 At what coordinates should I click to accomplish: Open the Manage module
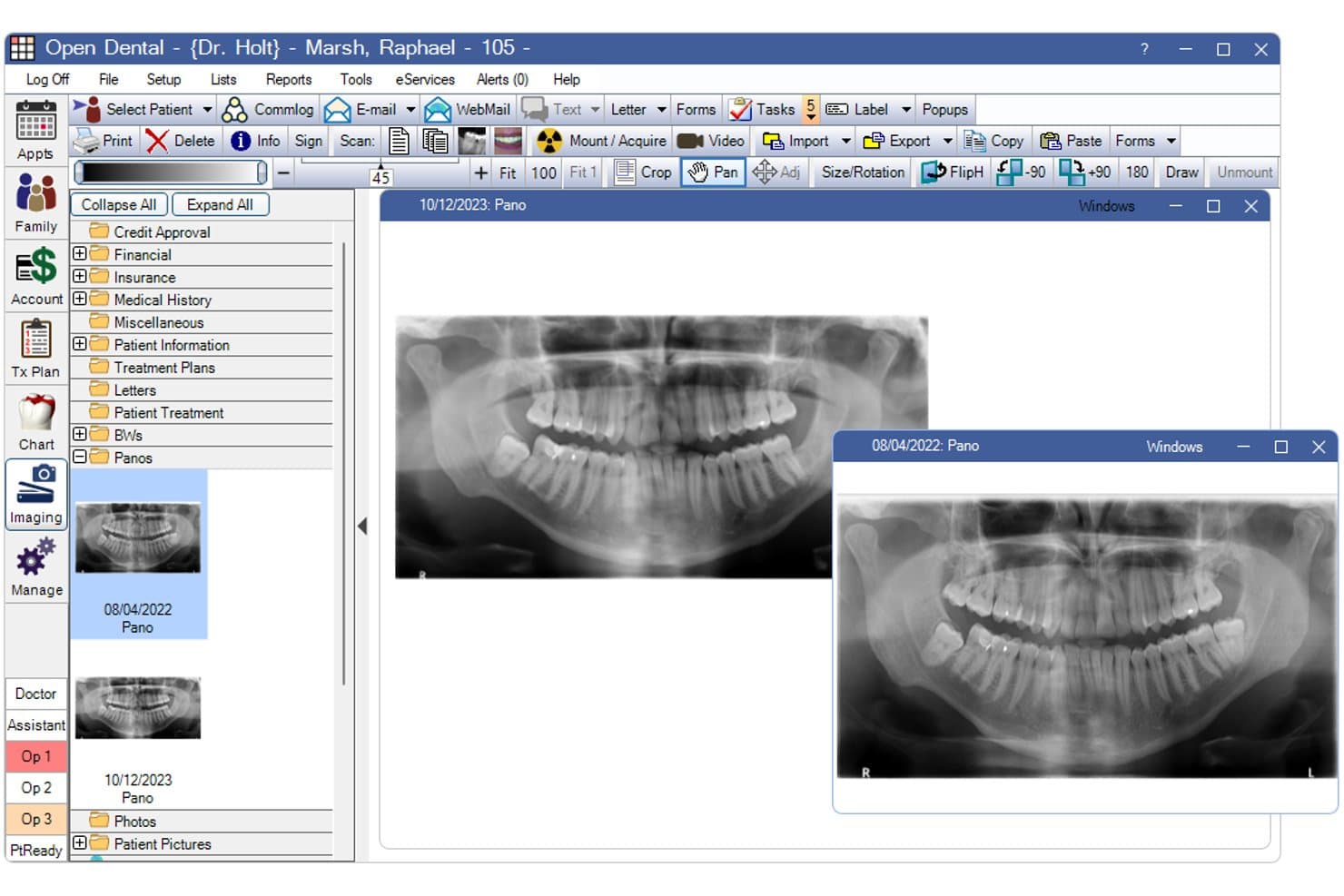coord(35,566)
